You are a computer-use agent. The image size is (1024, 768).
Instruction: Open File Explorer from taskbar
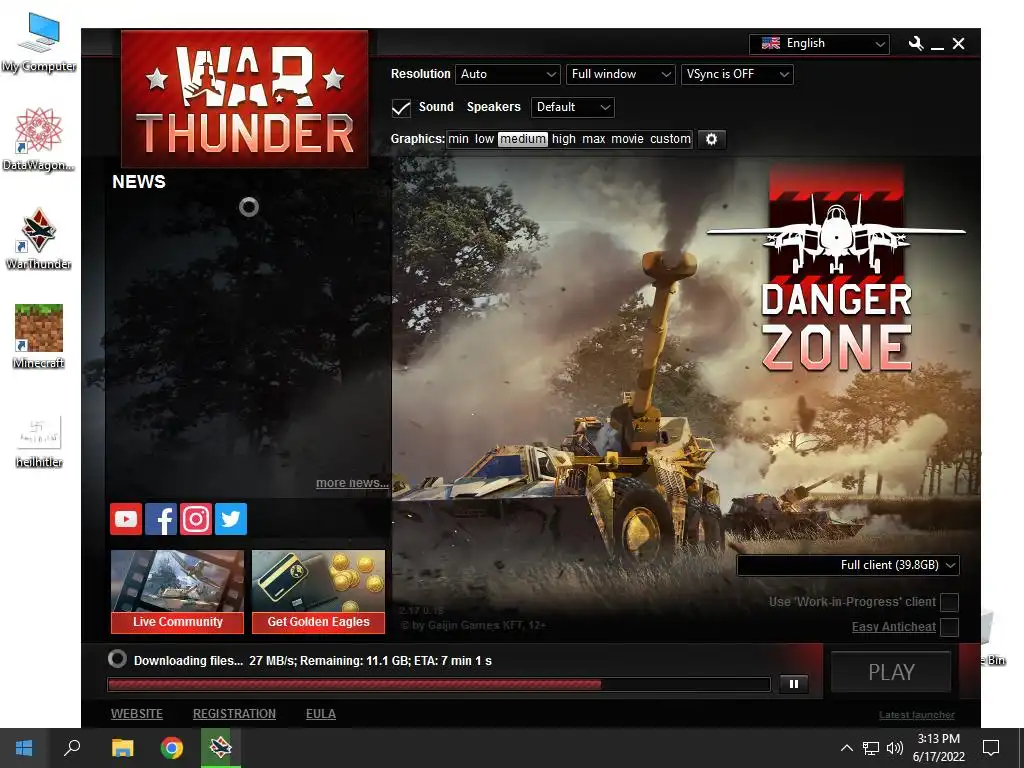(122, 748)
